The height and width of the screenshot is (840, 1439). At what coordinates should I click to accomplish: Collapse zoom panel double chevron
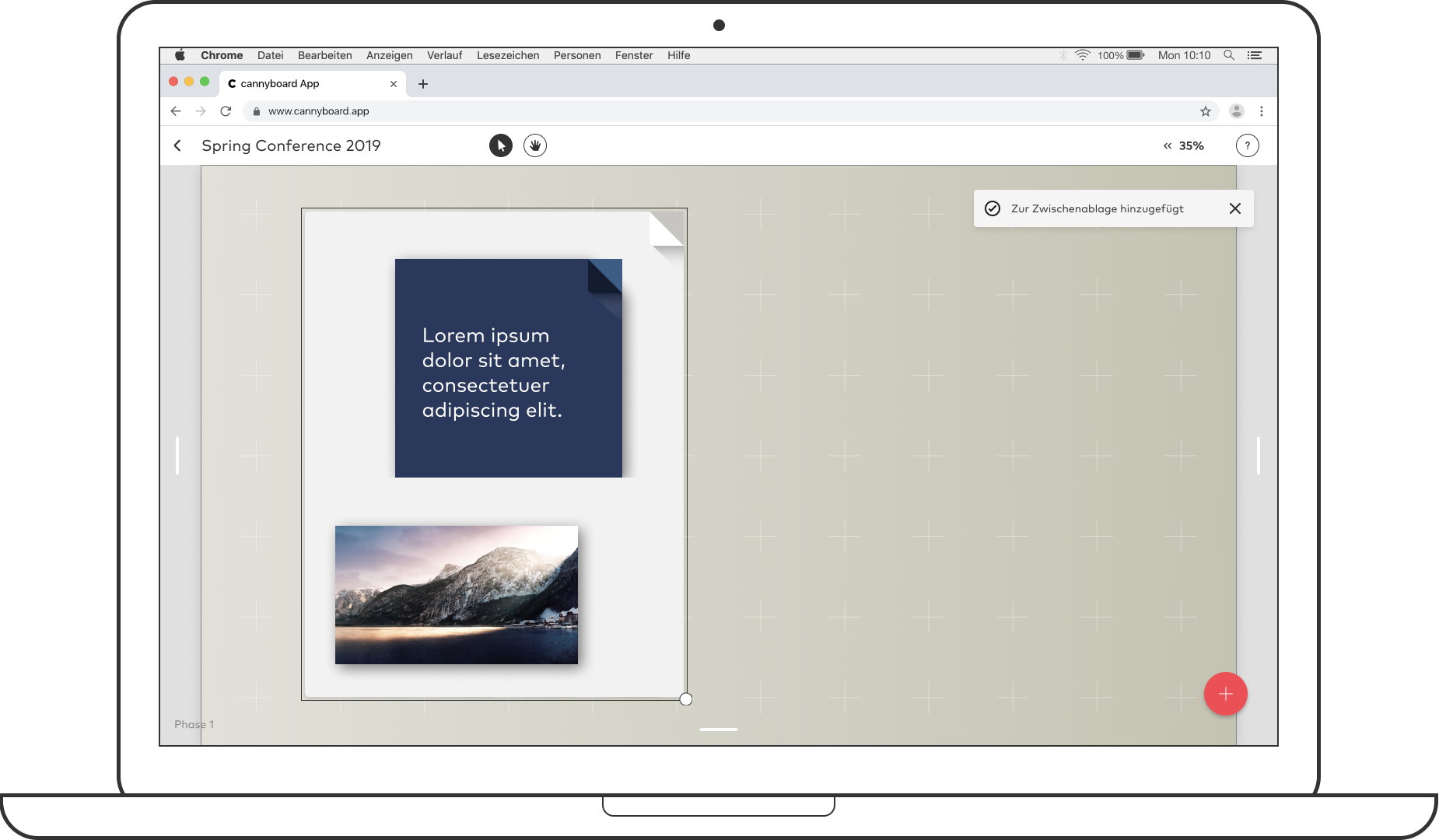pos(1168,145)
